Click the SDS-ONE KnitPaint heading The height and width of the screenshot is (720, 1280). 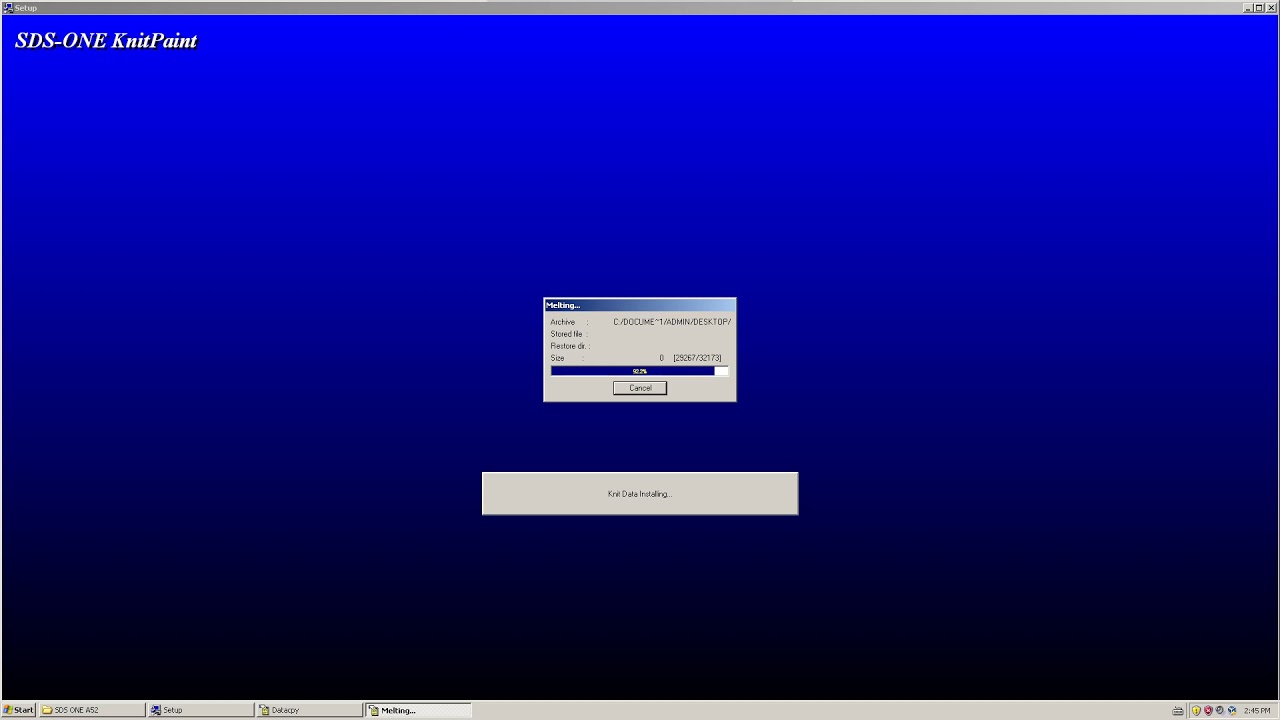coord(106,41)
